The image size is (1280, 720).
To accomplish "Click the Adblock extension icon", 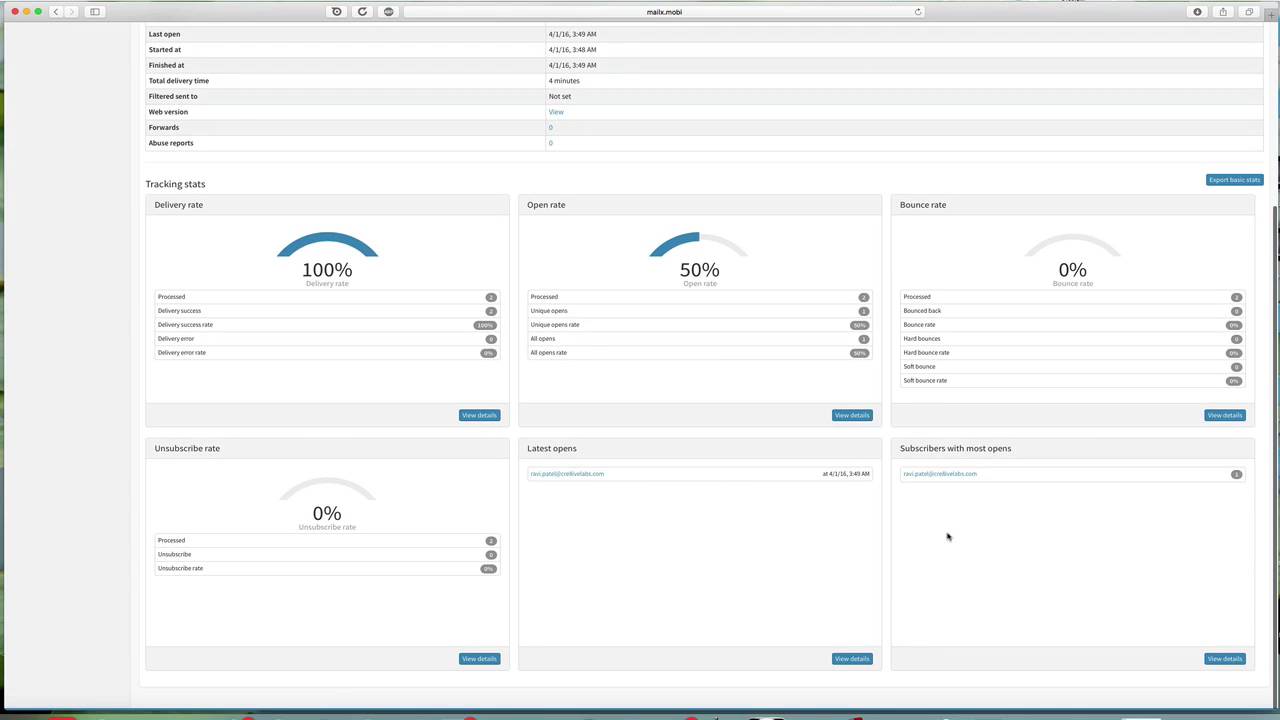I will coord(388,12).
